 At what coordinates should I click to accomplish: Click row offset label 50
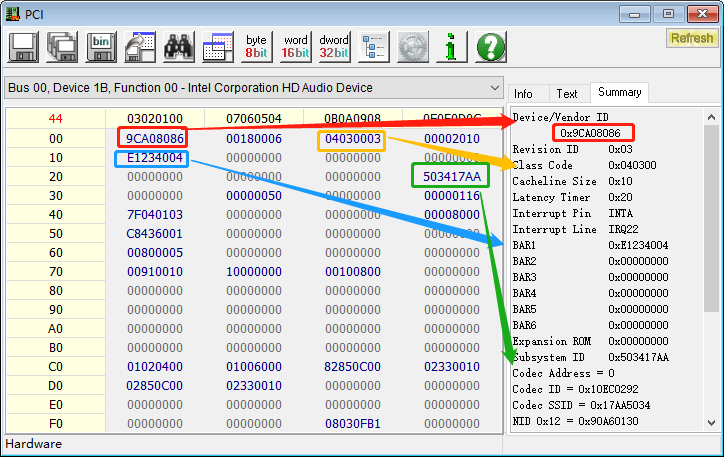tap(55, 234)
